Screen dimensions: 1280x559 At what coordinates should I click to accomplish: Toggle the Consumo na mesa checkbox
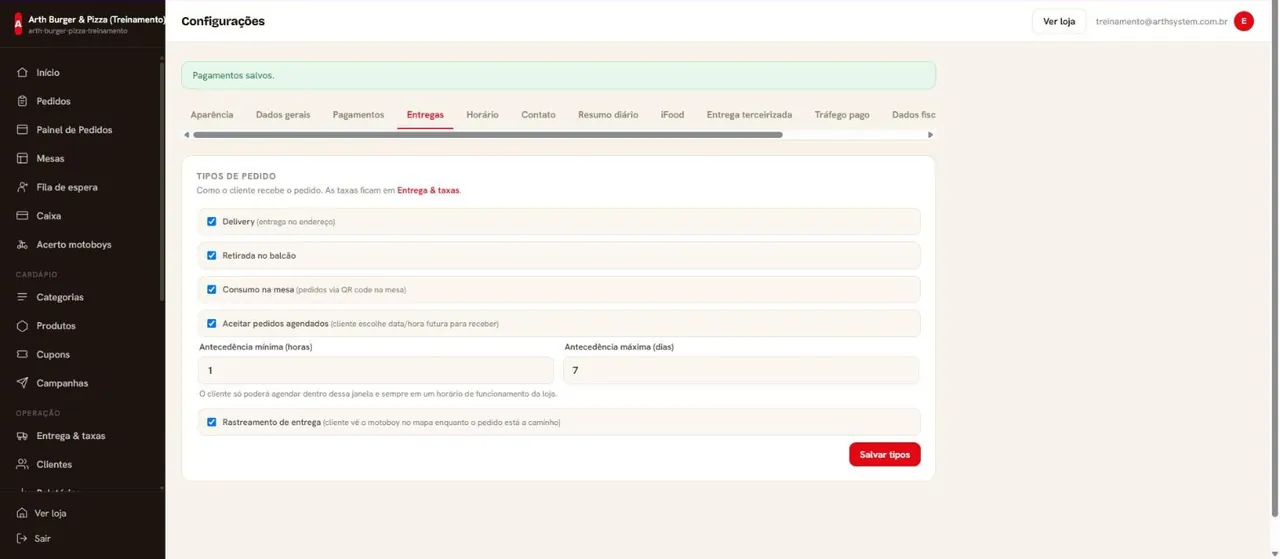tap(211, 290)
